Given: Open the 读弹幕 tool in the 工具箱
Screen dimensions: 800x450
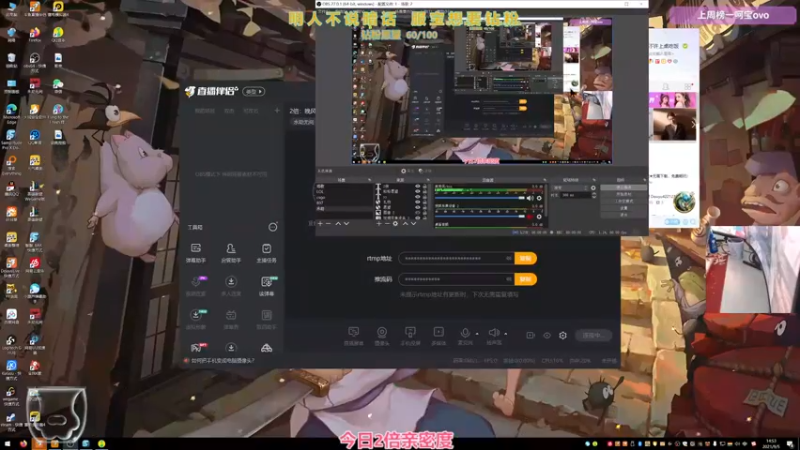Looking at the screenshot, I should [x=266, y=286].
